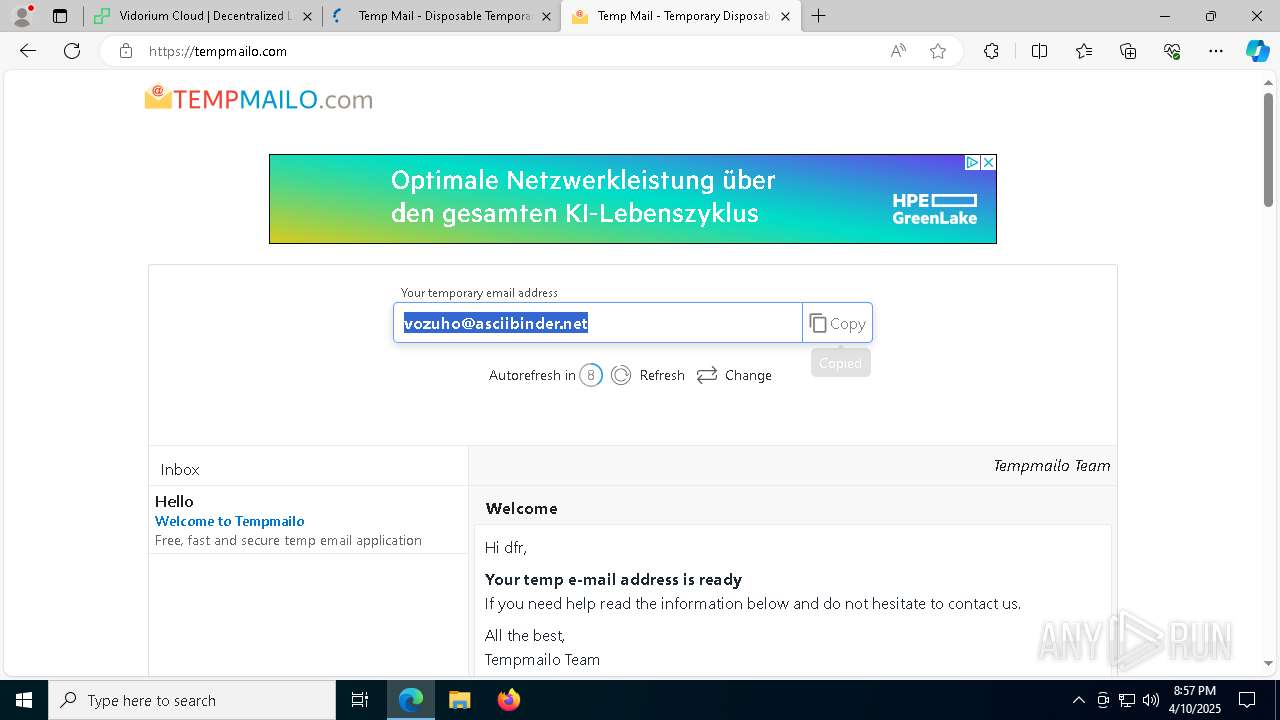This screenshot has width=1280, height=720.
Task: Open Firefox from taskbar
Action: 508,700
